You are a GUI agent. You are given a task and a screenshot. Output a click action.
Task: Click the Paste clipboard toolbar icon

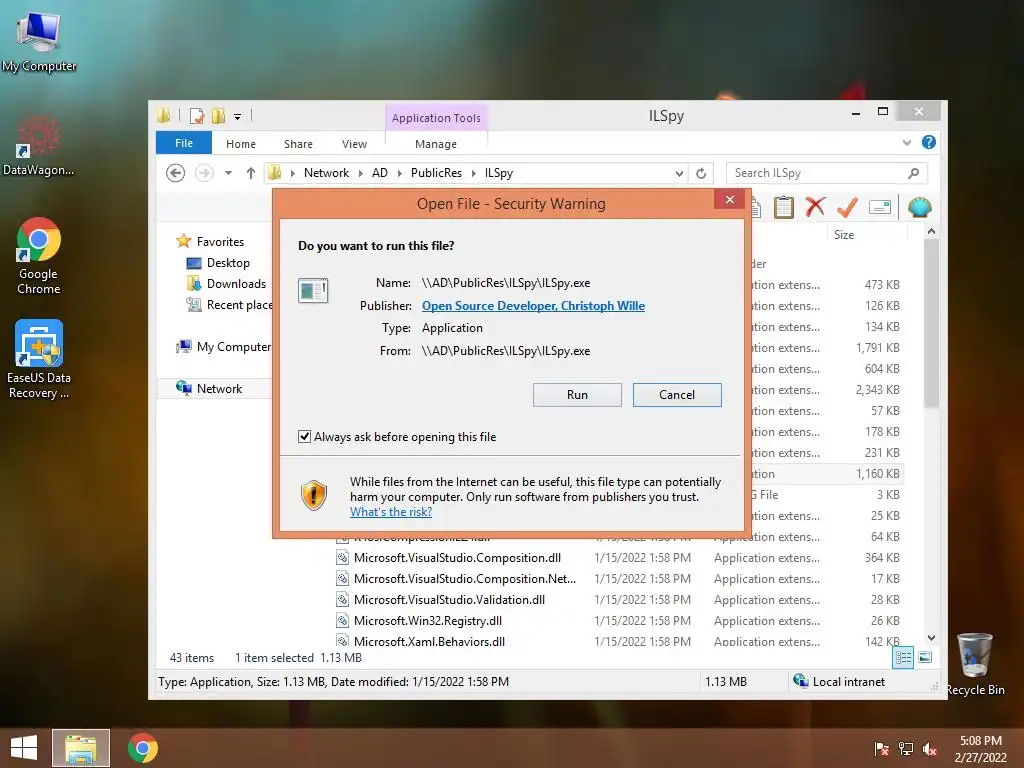[x=783, y=208]
